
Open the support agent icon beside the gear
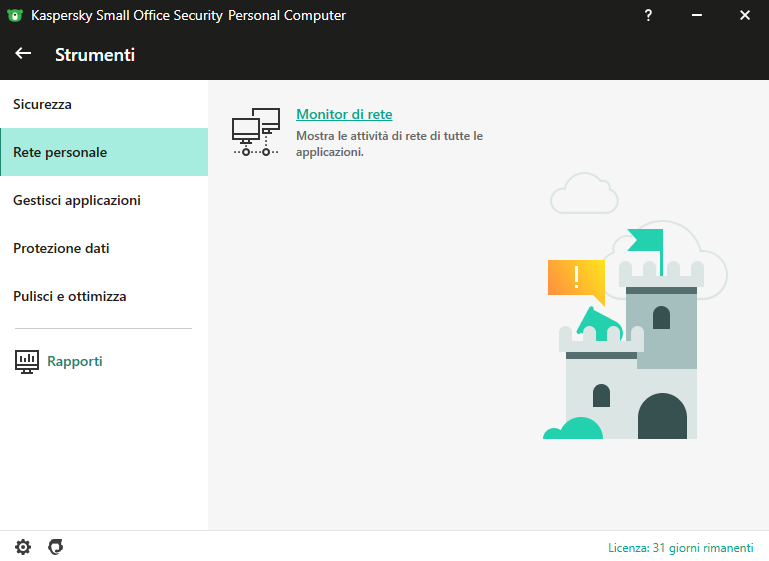pos(55,547)
